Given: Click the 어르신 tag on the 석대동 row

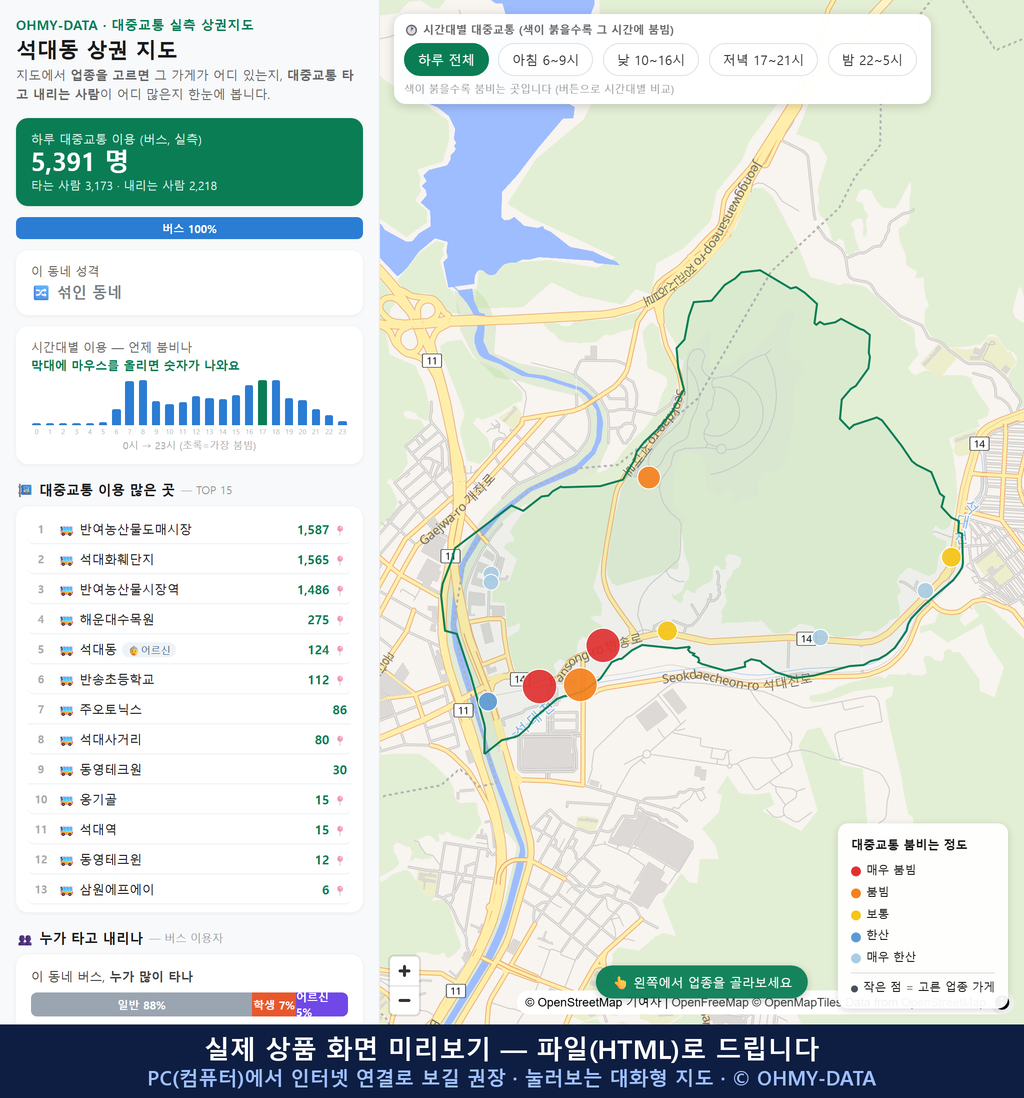Looking at the screenshot, I should [x=149, y=651].
